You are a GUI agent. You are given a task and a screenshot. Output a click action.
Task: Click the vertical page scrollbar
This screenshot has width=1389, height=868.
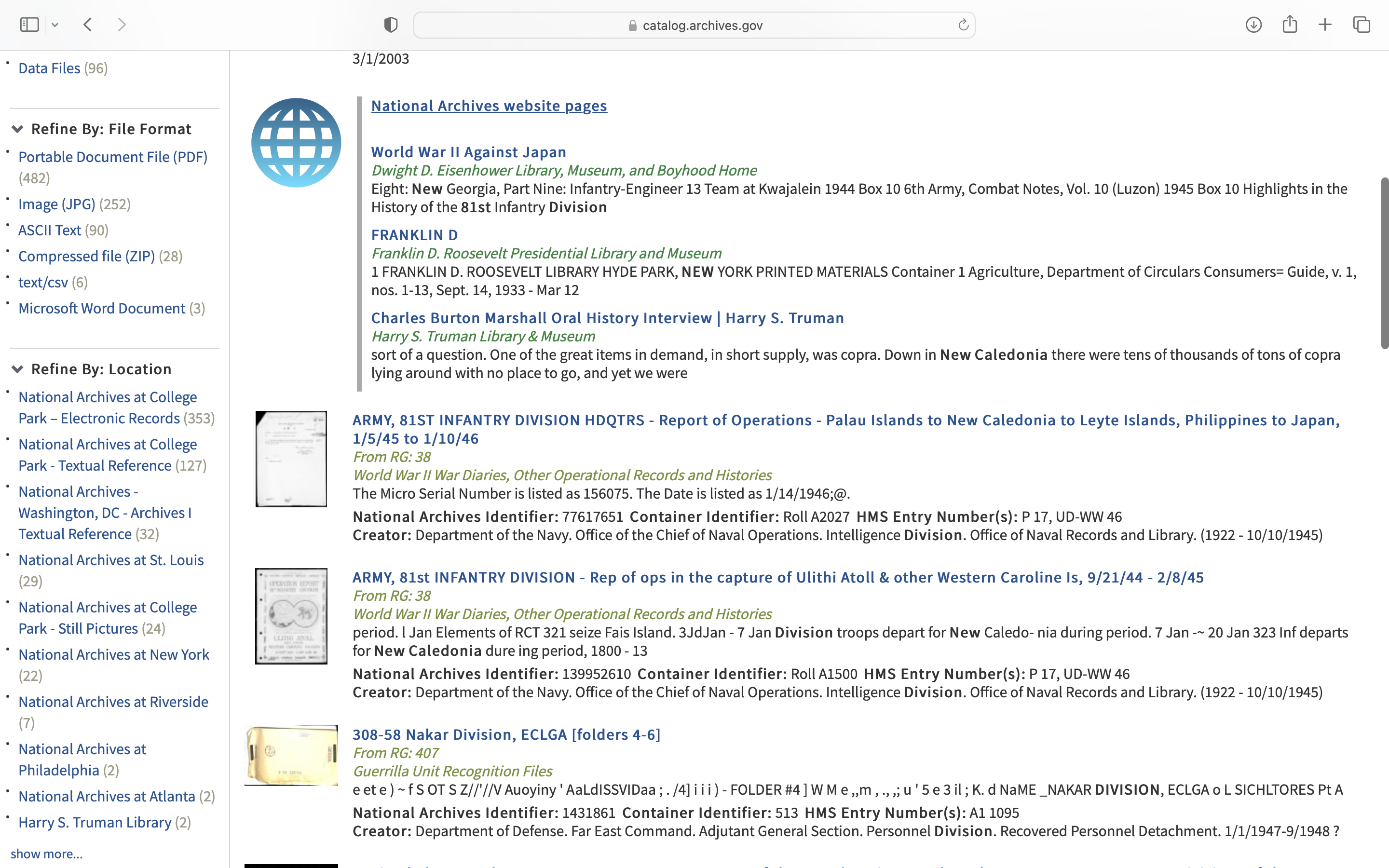click(x=1384, y=263)
